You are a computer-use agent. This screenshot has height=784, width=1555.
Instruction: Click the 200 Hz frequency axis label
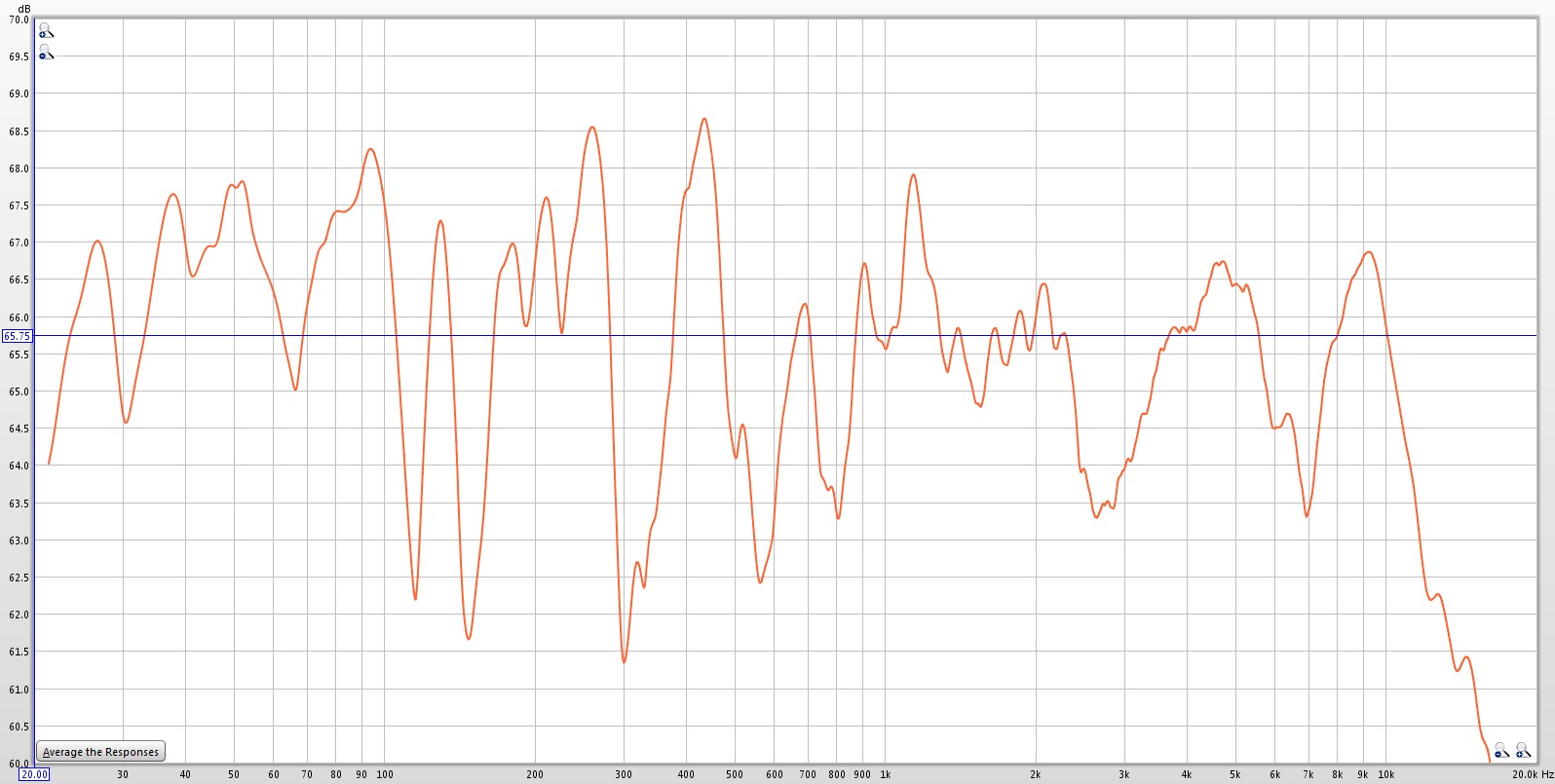click(535, 775)
